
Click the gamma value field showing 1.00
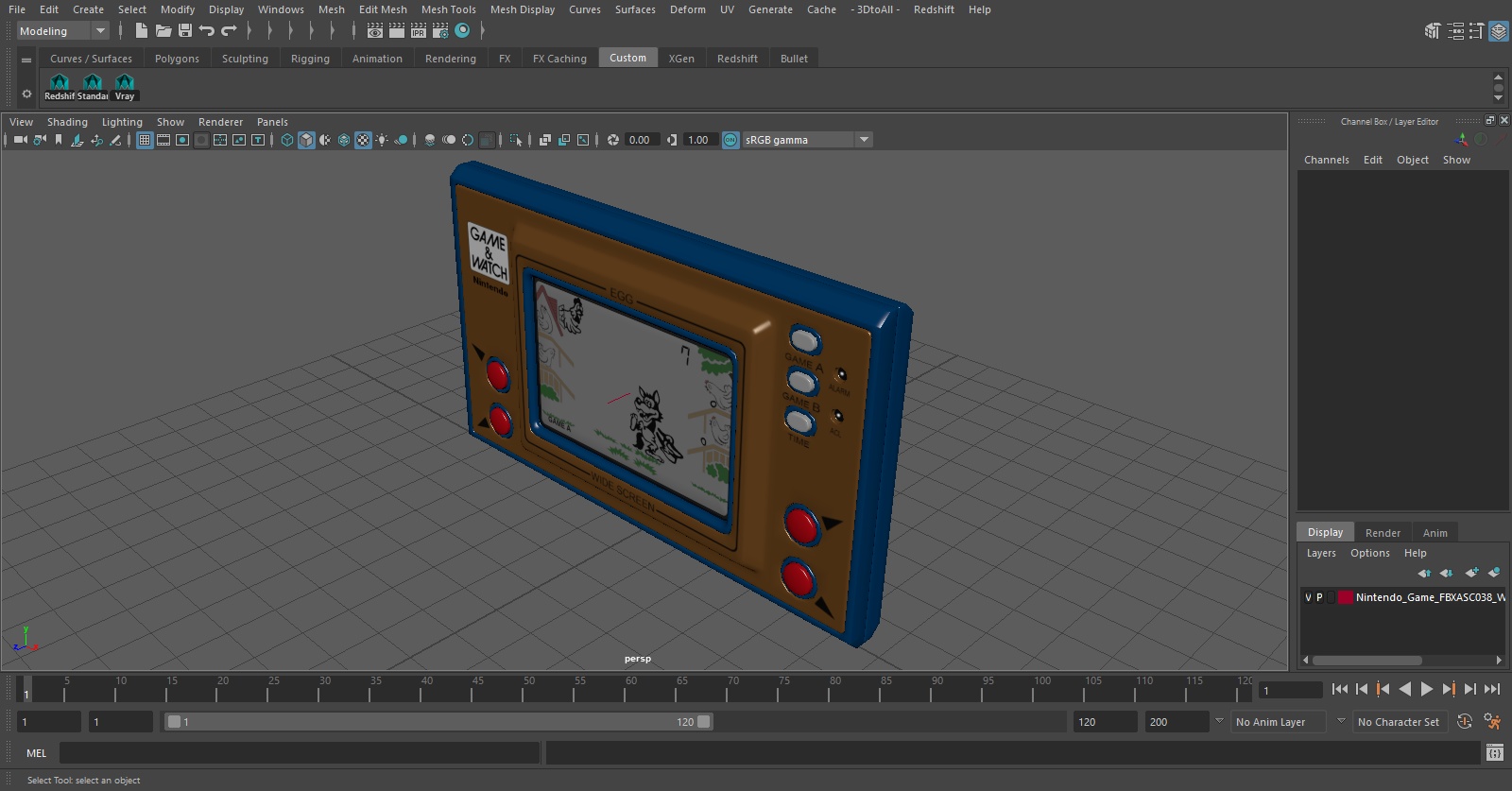[x=699, y=140]
